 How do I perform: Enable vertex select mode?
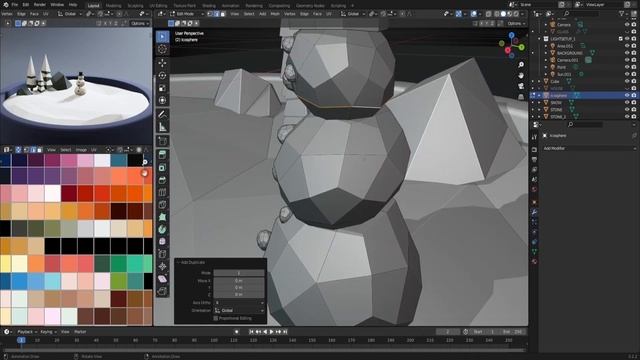(x=210, y=14)
